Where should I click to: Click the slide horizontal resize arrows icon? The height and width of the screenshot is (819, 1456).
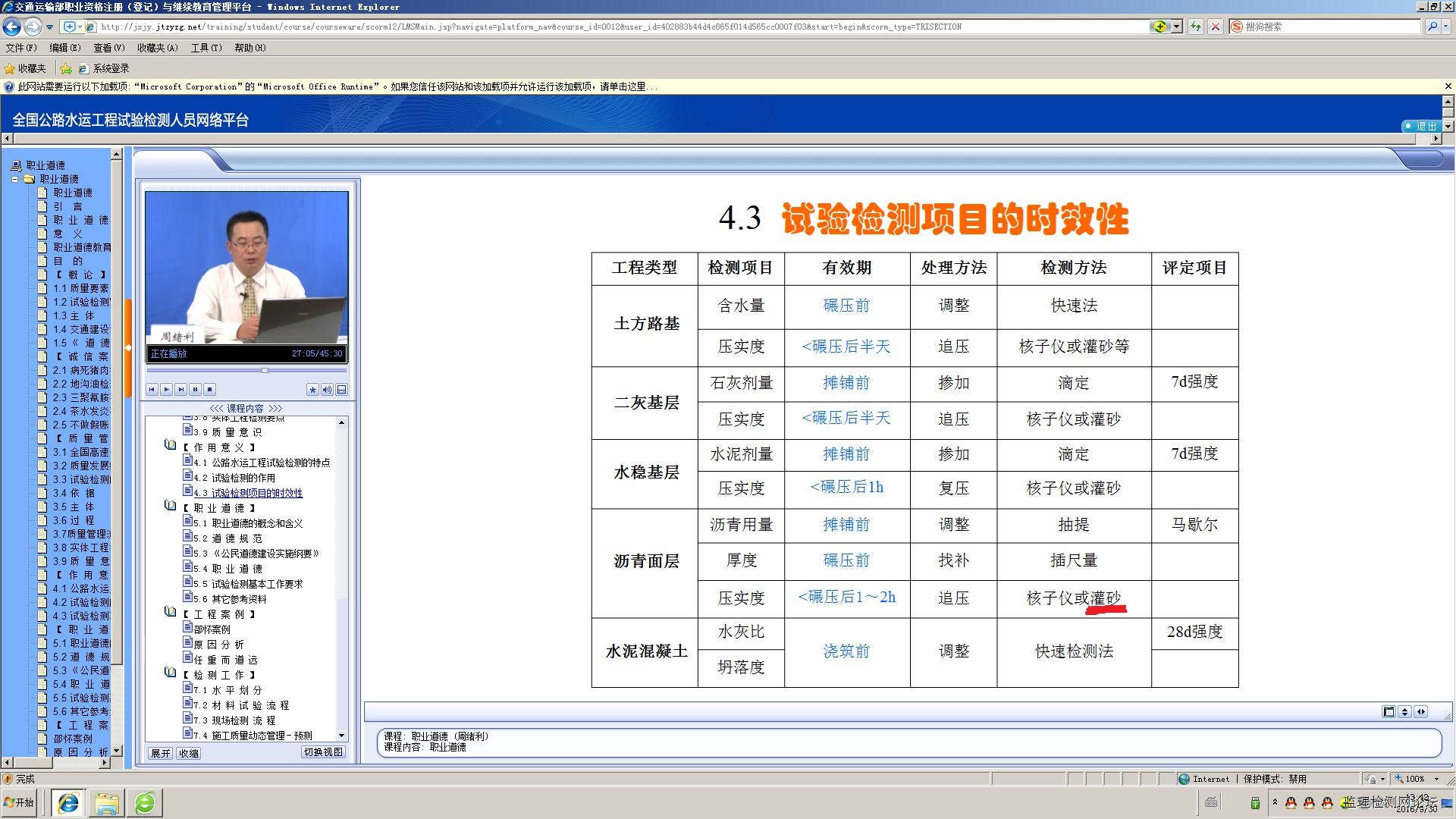[1420, 711]
